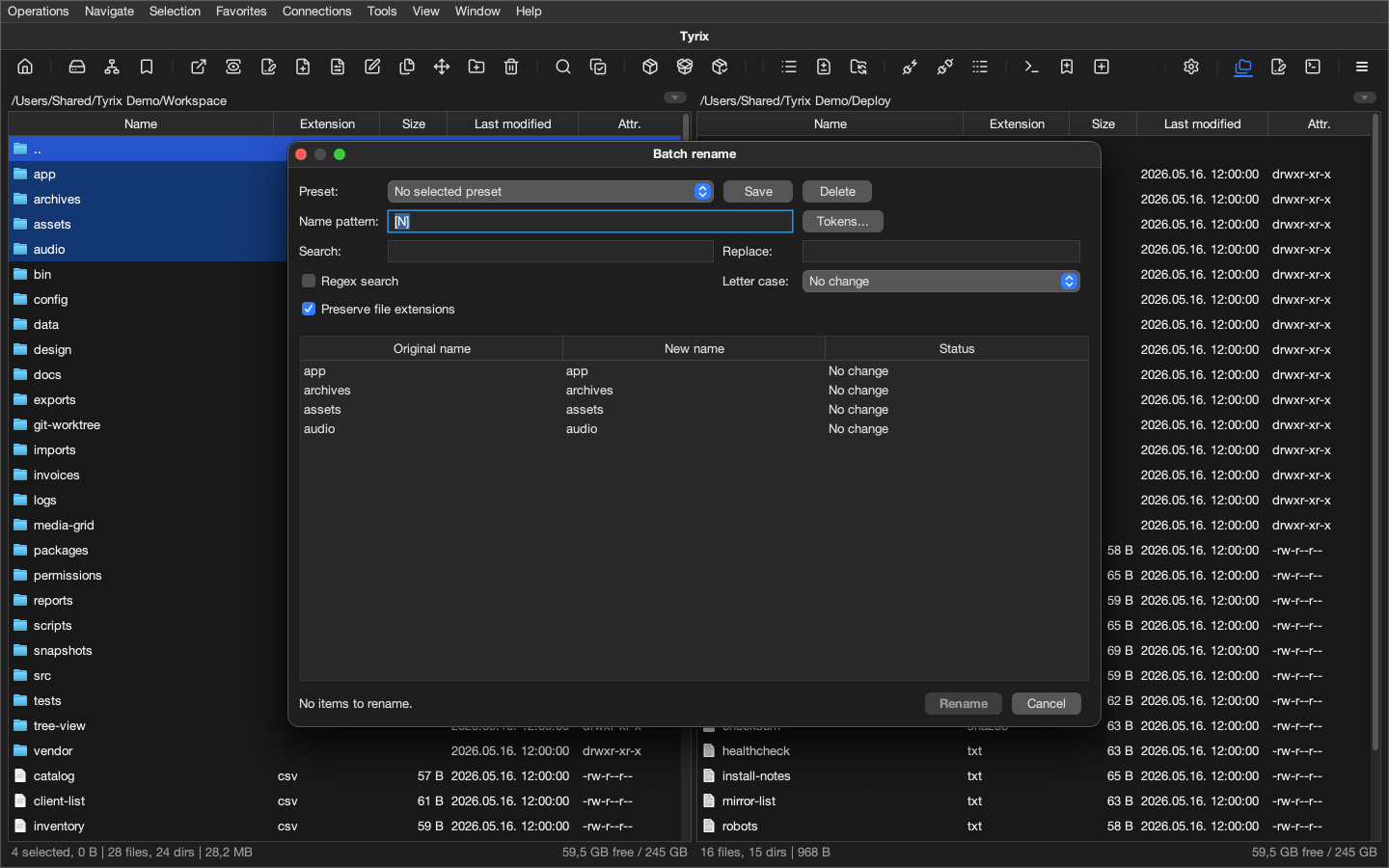Open the Preset dropdown

coord(550,191)
